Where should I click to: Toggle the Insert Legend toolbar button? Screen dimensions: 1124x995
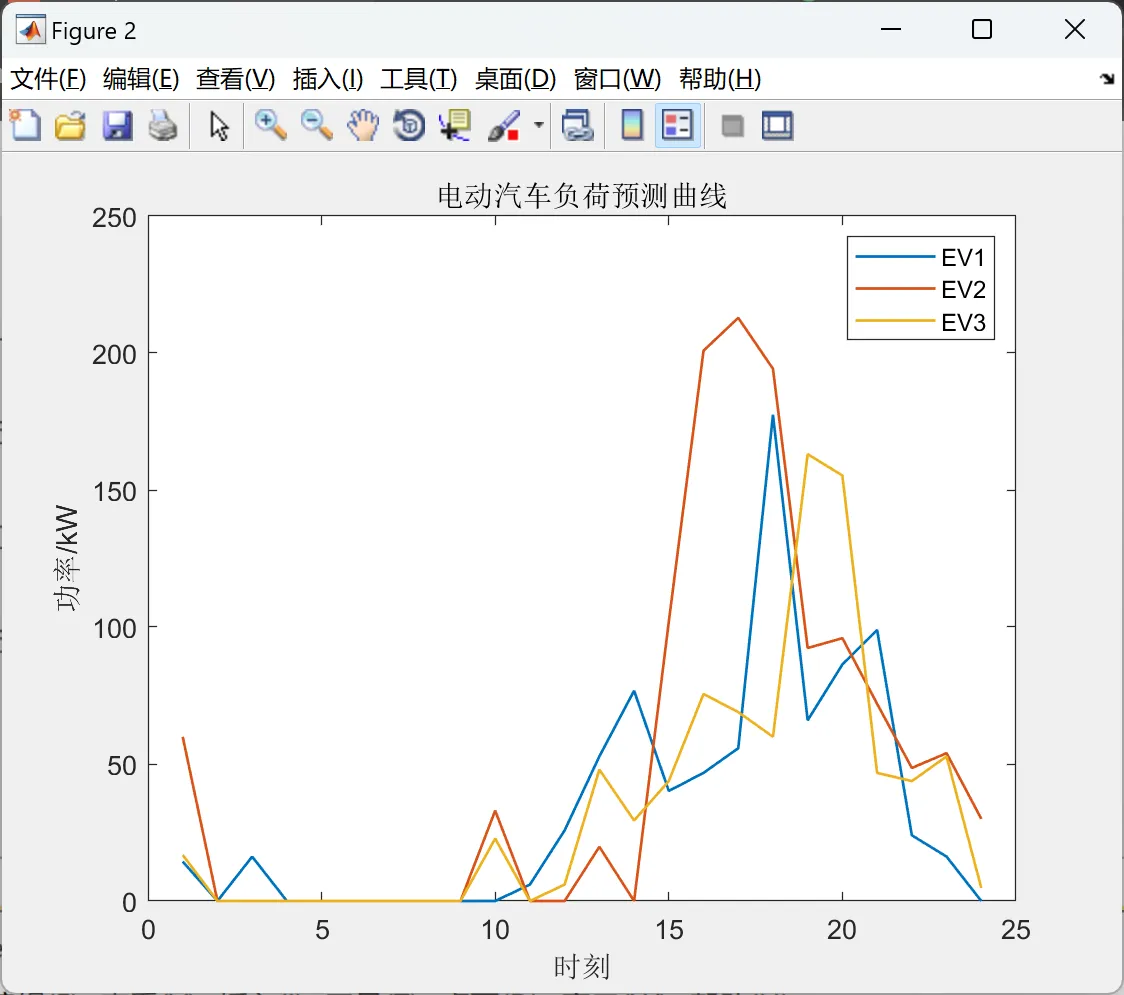pos(677,126)
